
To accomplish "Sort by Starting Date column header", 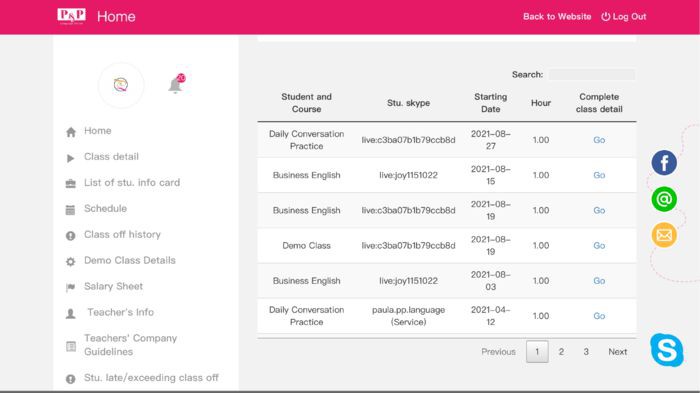I will click(x=491, y=103).
